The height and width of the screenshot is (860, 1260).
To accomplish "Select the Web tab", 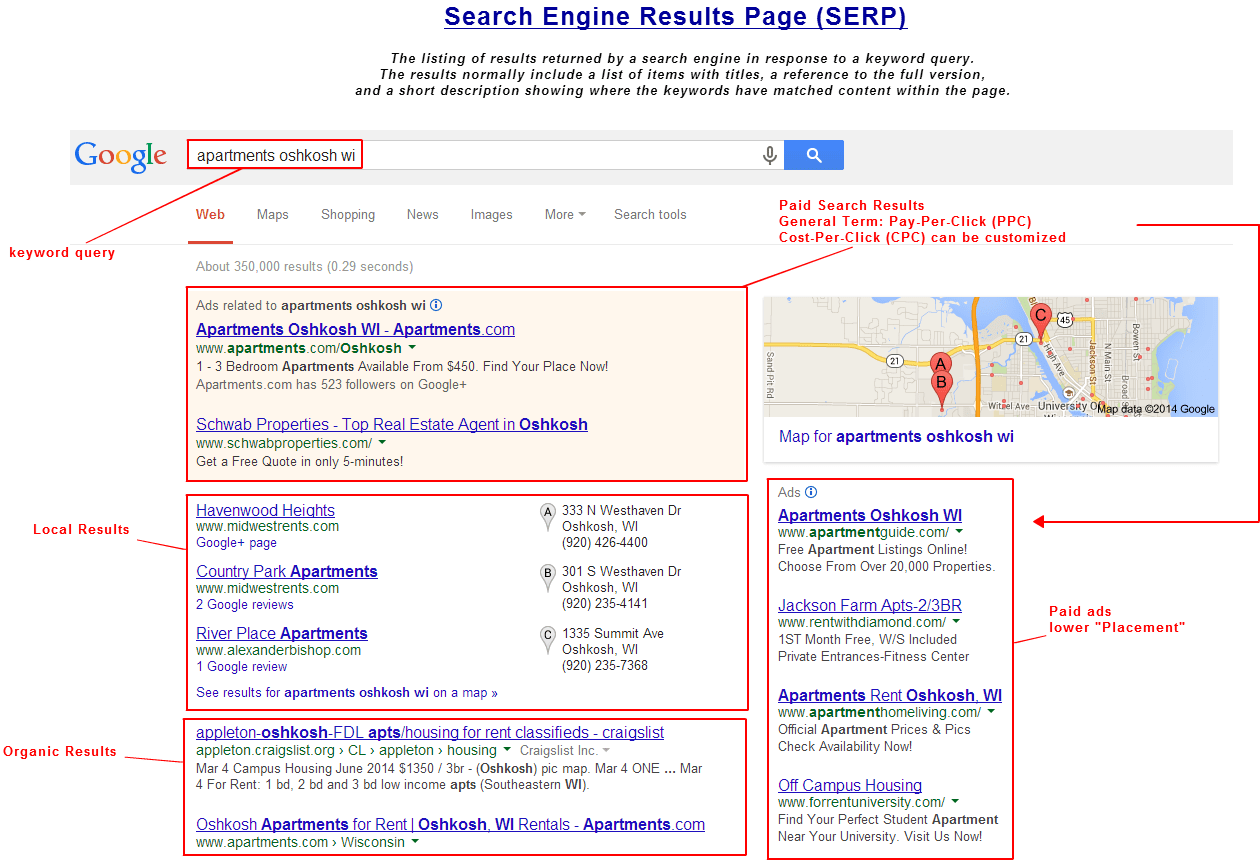I will [x=210, y=214].
